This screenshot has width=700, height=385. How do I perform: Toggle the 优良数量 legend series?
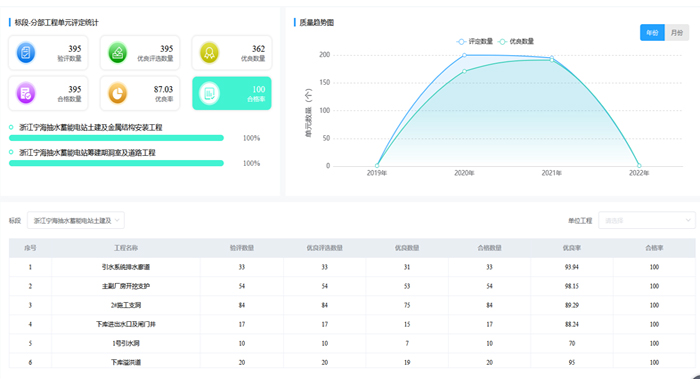click(x=516, y=42)
